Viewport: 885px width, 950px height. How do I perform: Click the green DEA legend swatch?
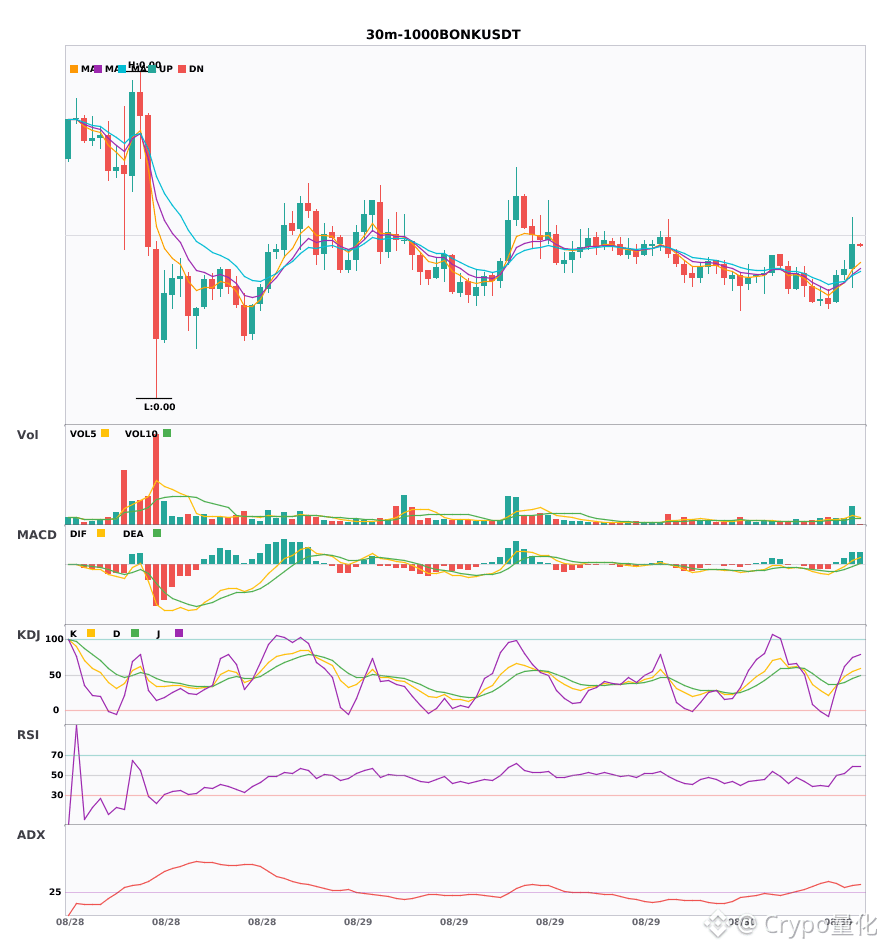[157, 533]
